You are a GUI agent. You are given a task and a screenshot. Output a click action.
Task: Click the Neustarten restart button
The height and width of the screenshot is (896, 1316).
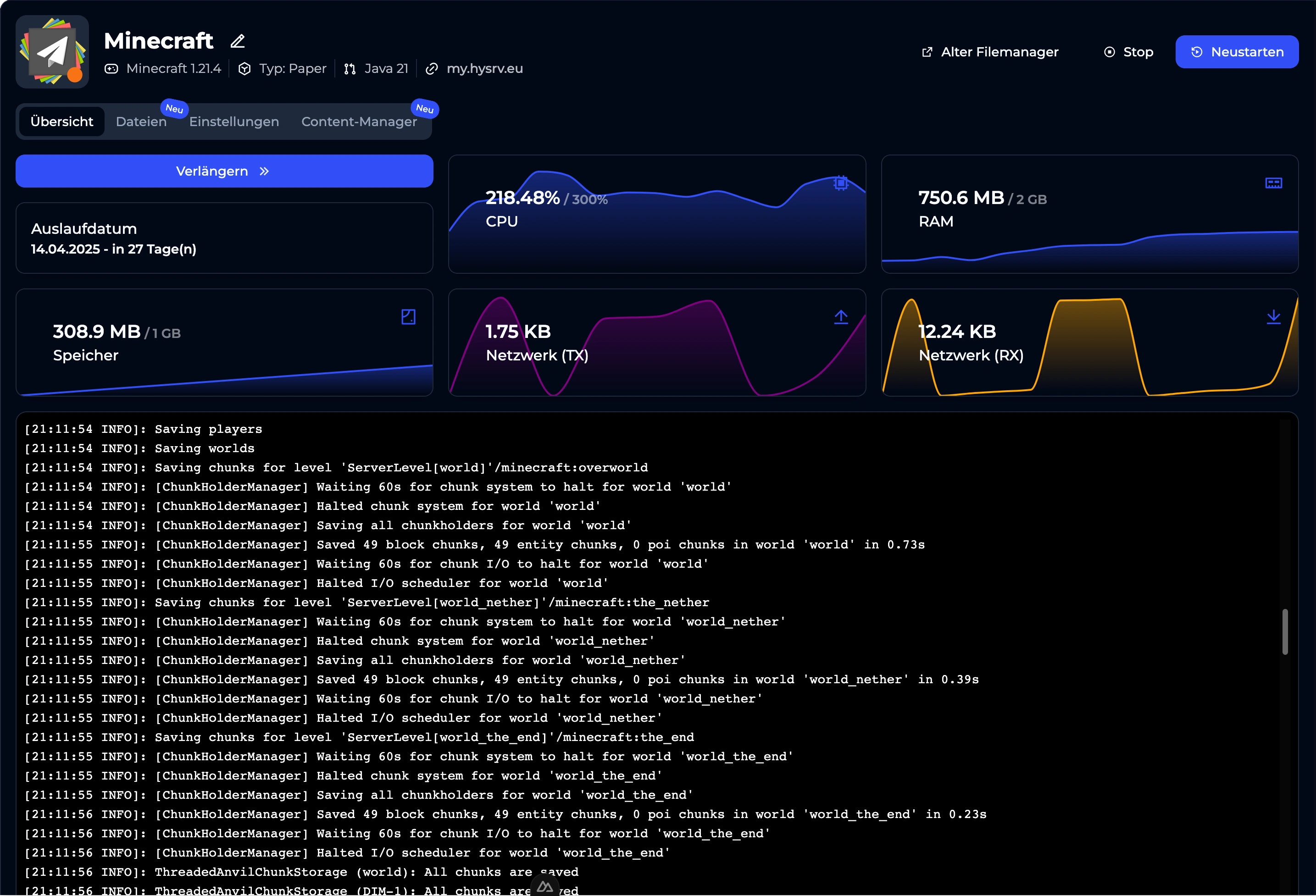[1237, 52]
